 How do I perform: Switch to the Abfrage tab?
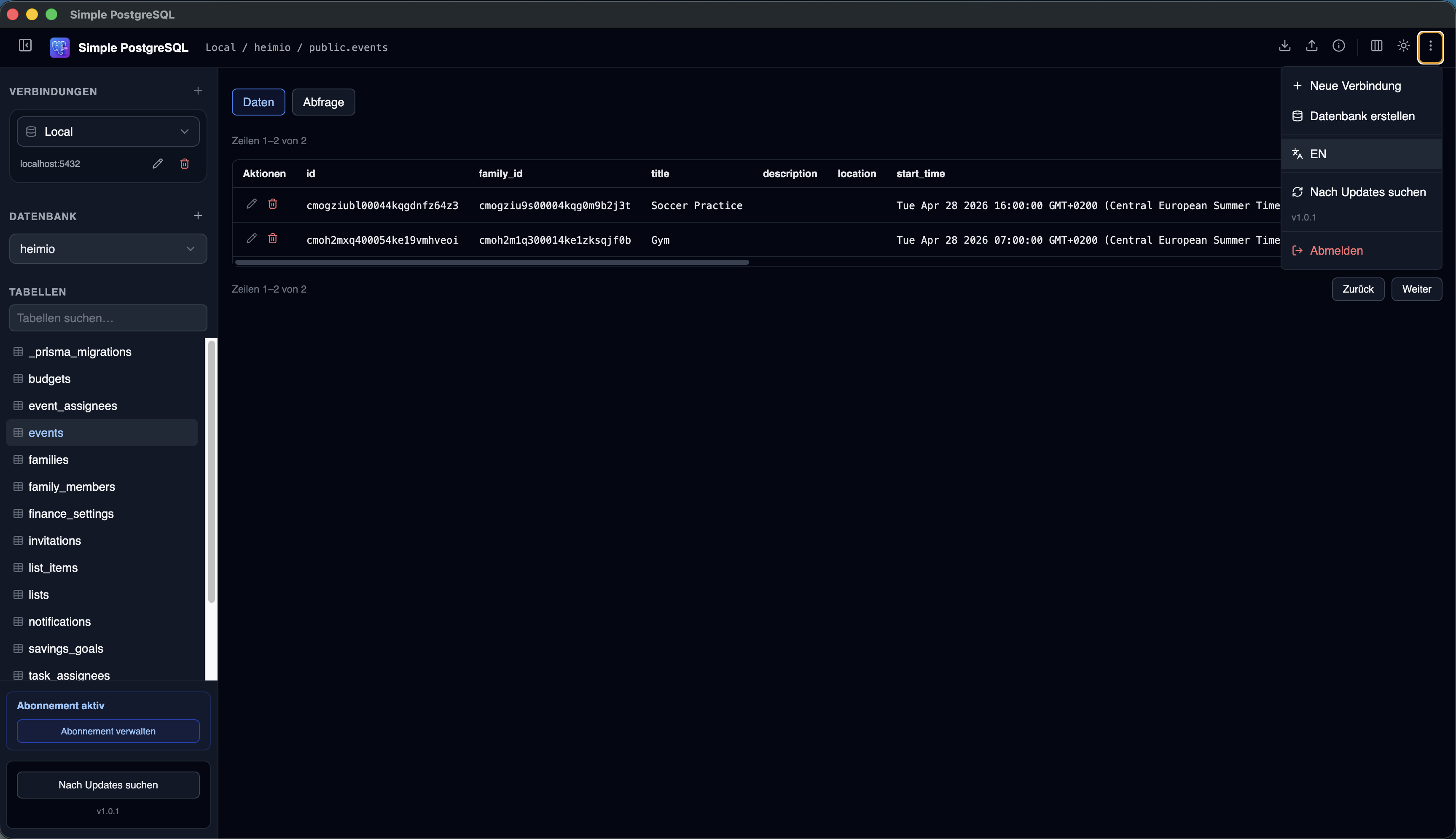tap(323, 102)
